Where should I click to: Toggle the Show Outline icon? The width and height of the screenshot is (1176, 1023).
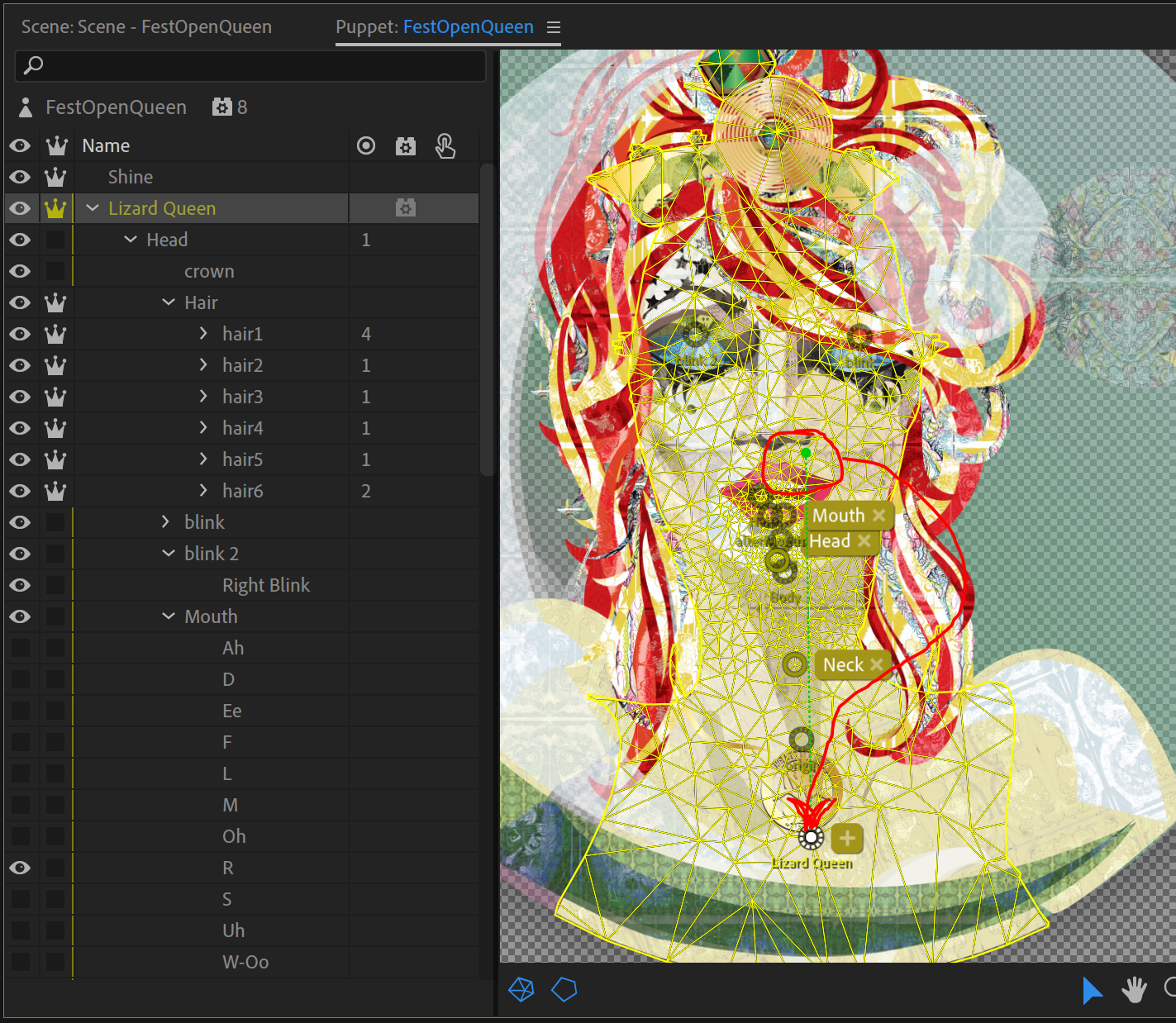pos(564,990)
